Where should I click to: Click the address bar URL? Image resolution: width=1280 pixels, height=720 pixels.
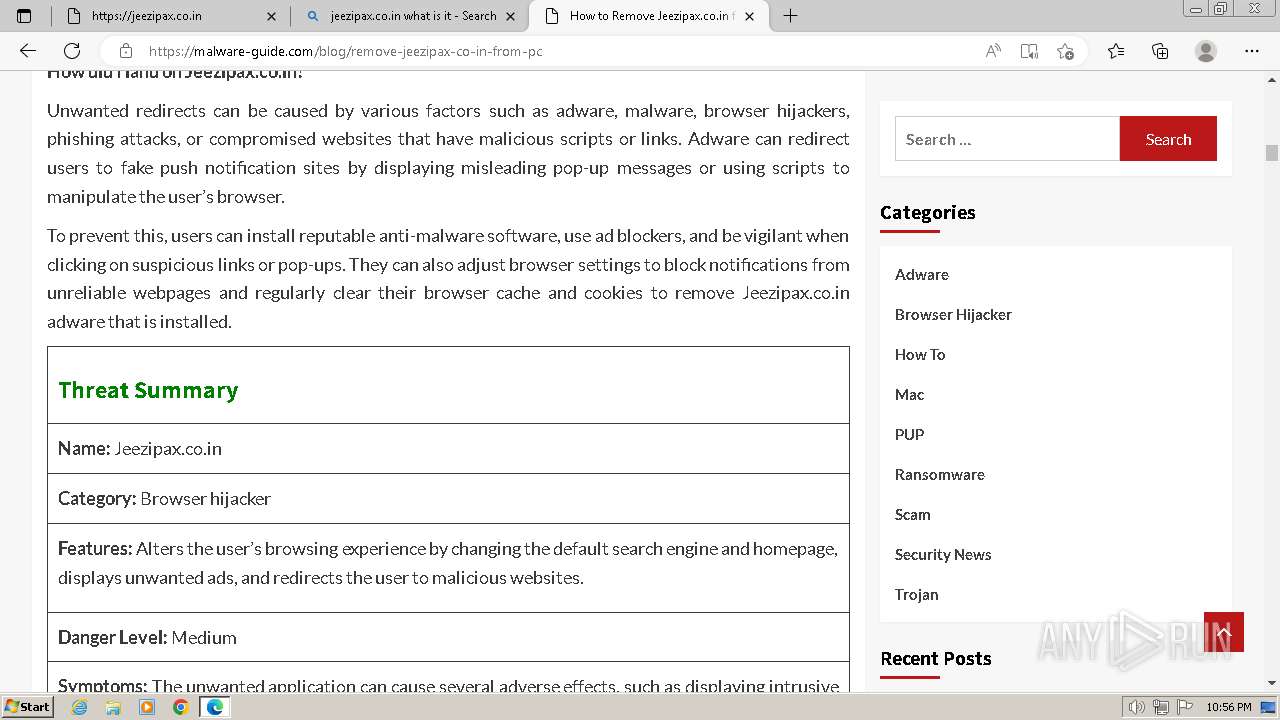(345, 51)
